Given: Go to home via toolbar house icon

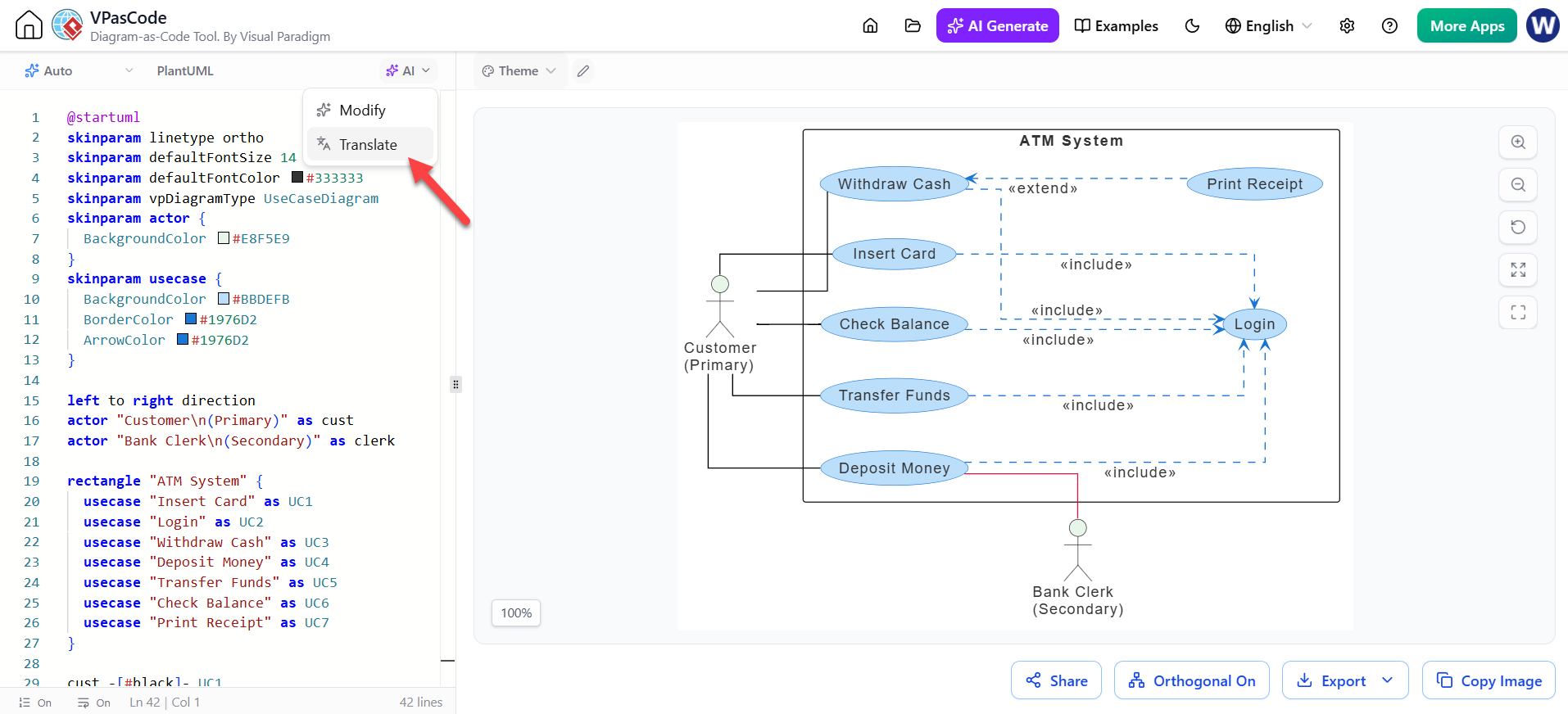Looking at the screenshot, I should [x=870, y=25].
